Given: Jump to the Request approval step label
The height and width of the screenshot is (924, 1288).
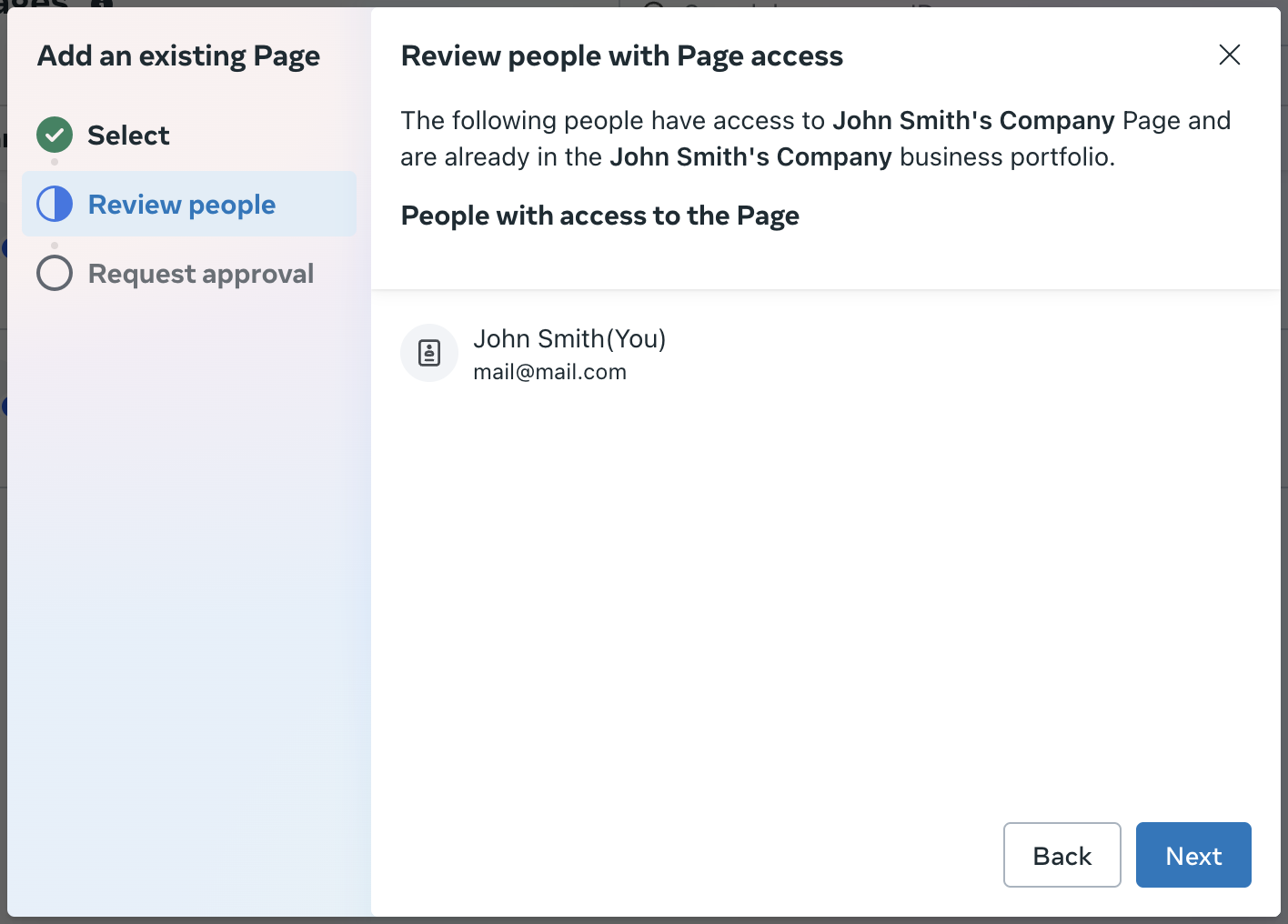Looking at the screenshot, I should coord(201,274).
